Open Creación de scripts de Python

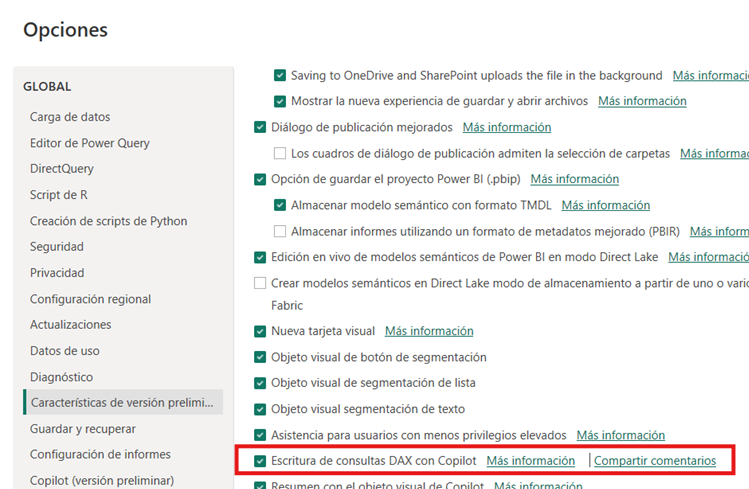108,221
